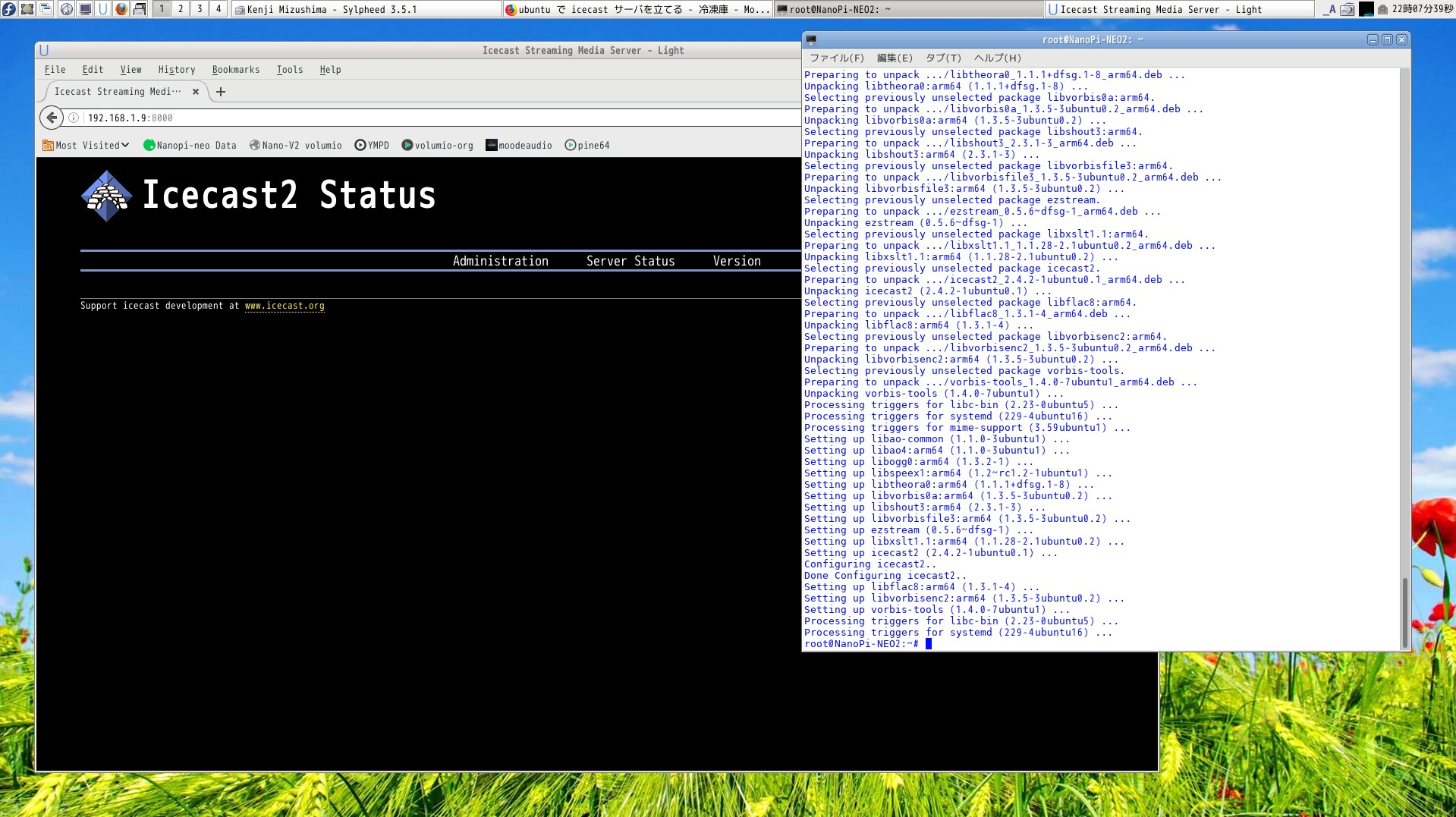Image resolution: width=1456 pixels, height=817 pixels.
Task: Open a new tab with plus button
Action: [221, 92]
